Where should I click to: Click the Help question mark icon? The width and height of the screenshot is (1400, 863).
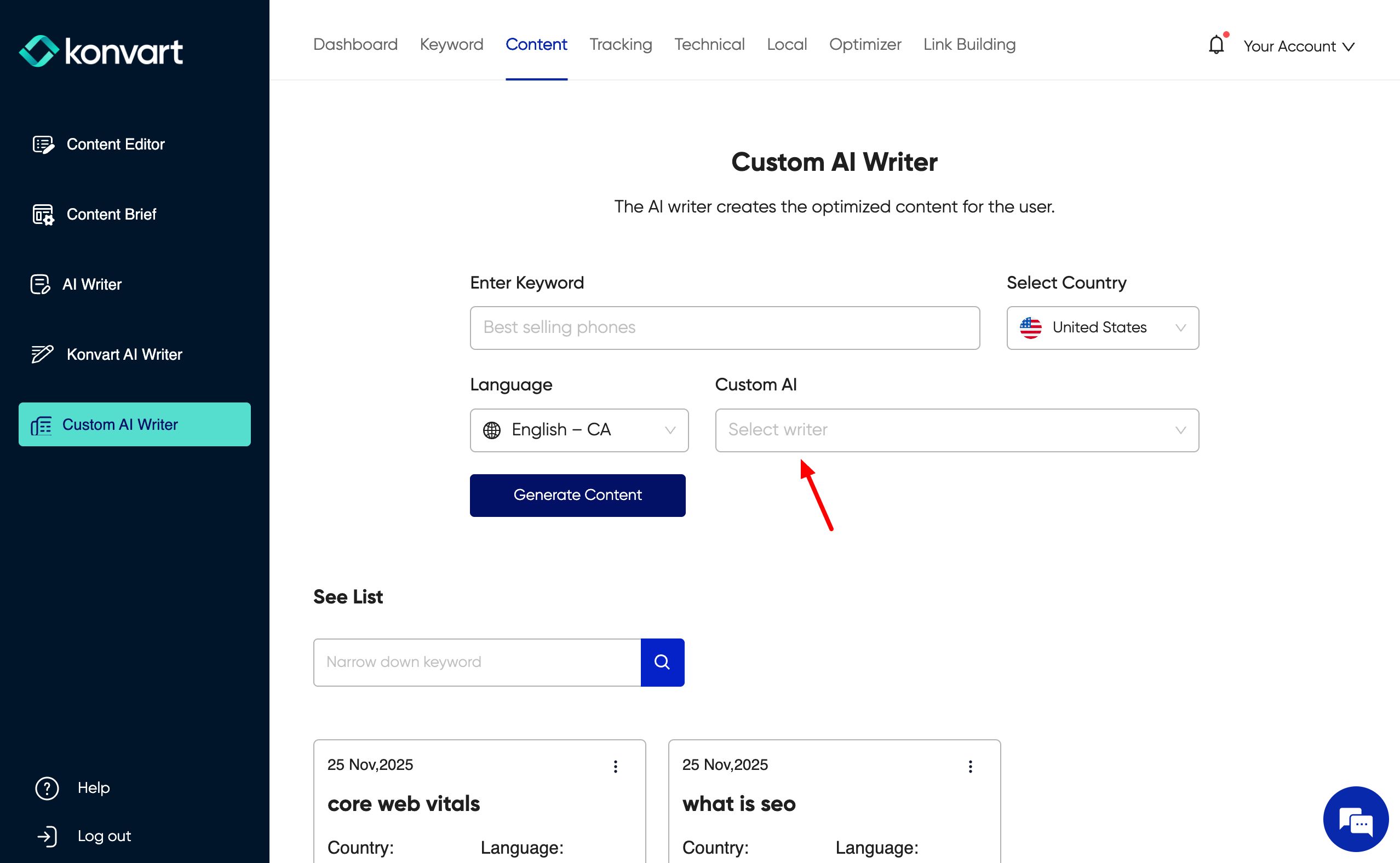click(x=47, y=787)
